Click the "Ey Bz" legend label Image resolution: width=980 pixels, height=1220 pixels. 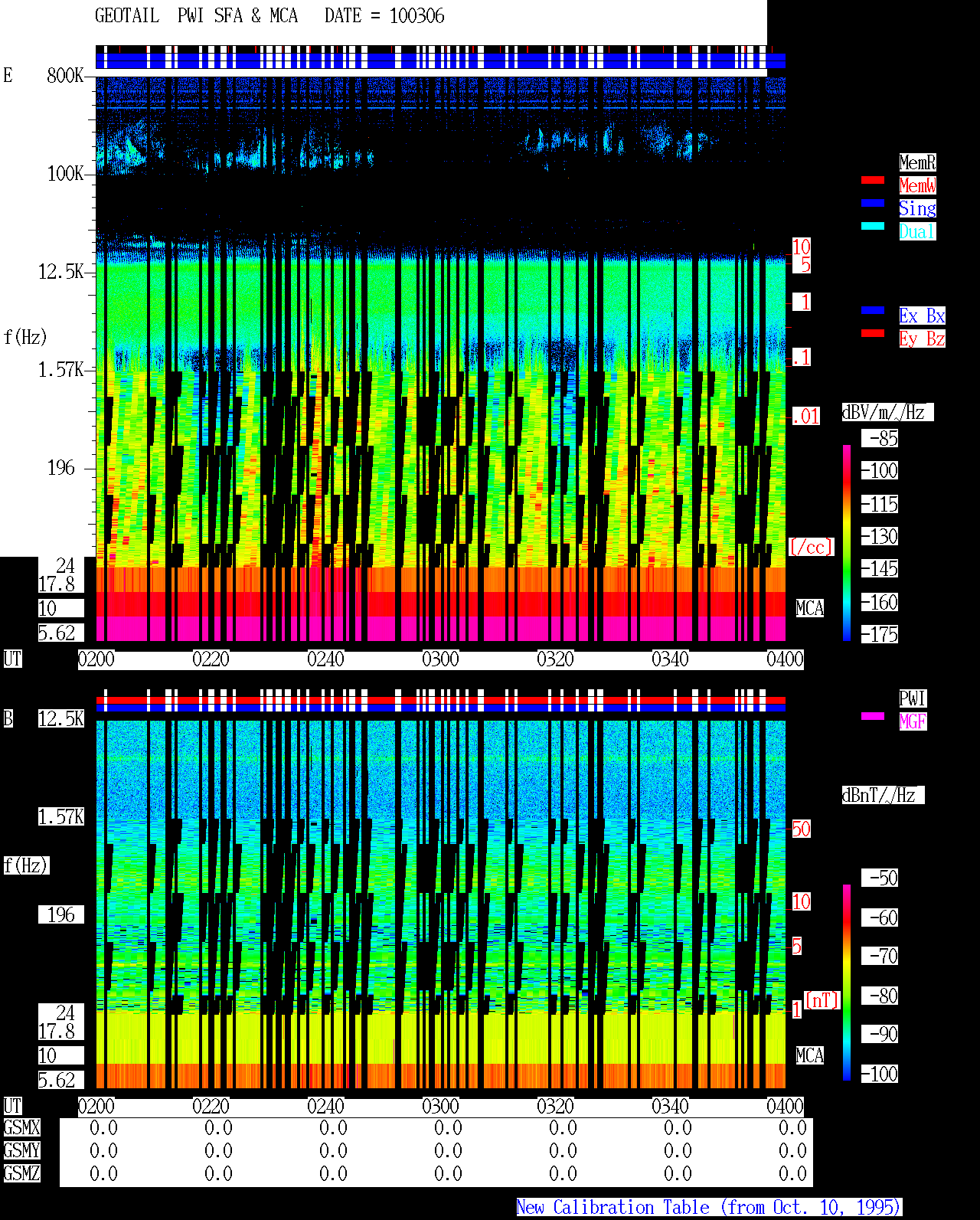[922, 339]
